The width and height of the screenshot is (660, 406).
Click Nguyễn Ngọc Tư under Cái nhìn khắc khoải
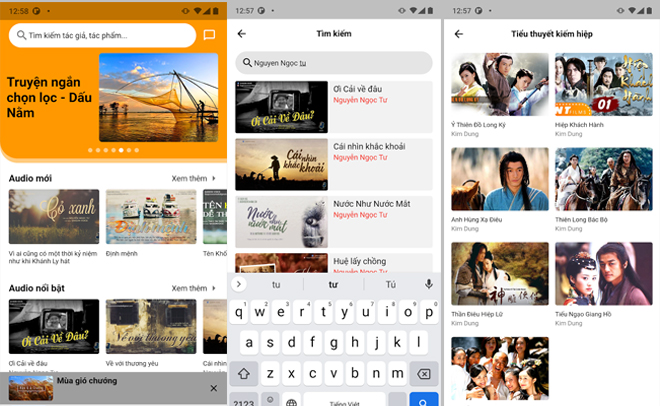click(x=360, y=157)
